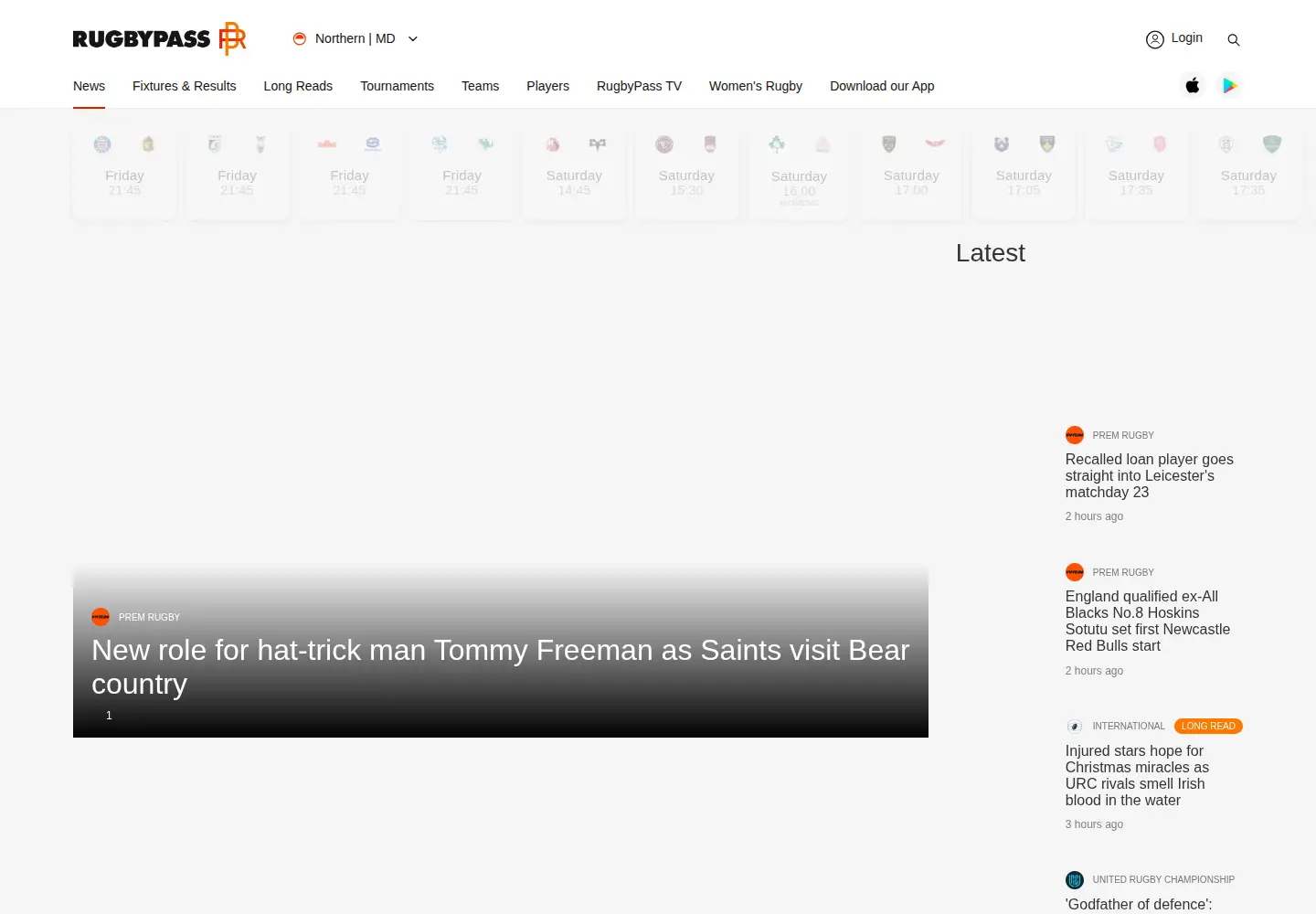Click the Latest heading
1316x914 pixels.
tap(990, 253)
